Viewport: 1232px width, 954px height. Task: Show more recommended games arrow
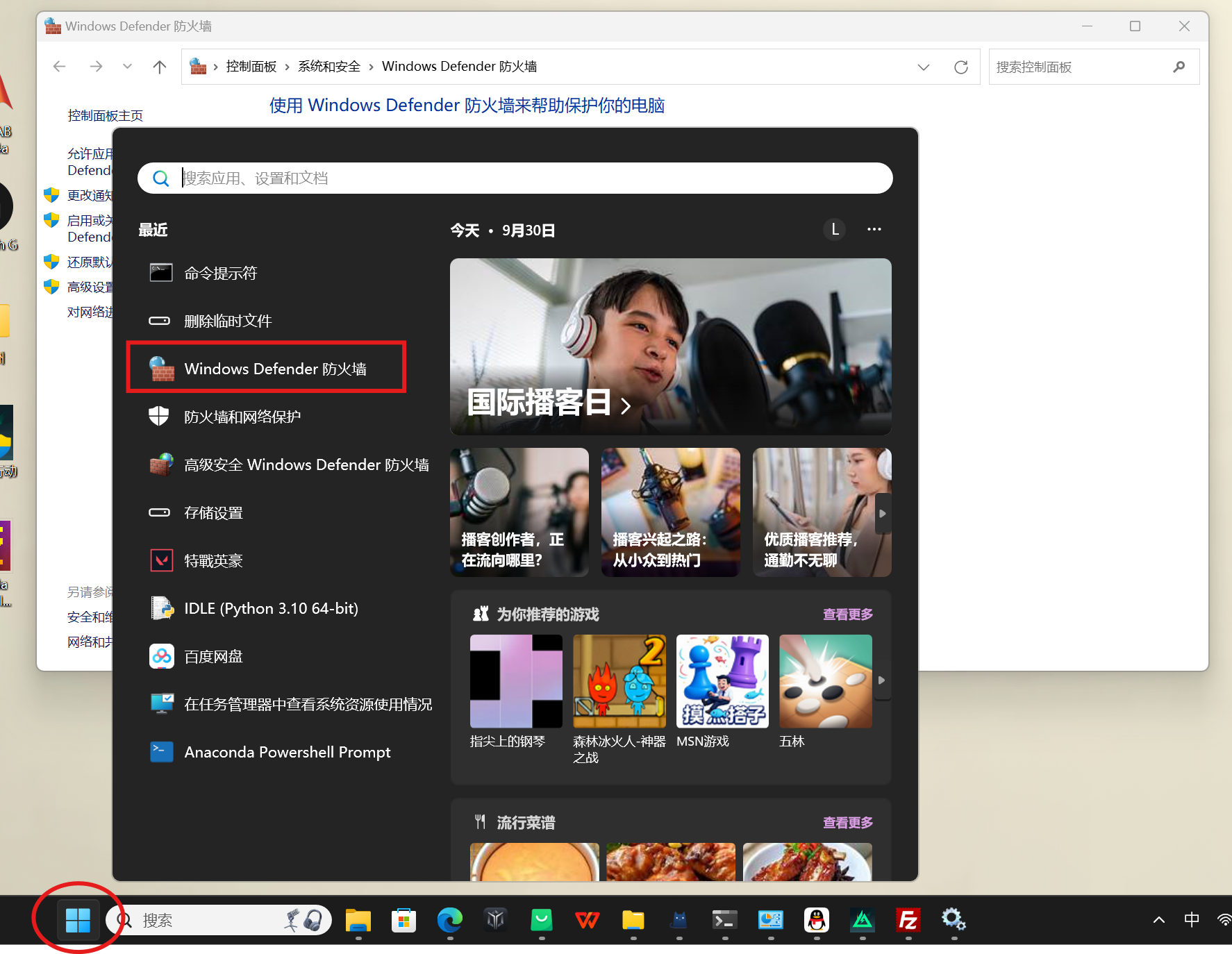(x=882, y=680)
